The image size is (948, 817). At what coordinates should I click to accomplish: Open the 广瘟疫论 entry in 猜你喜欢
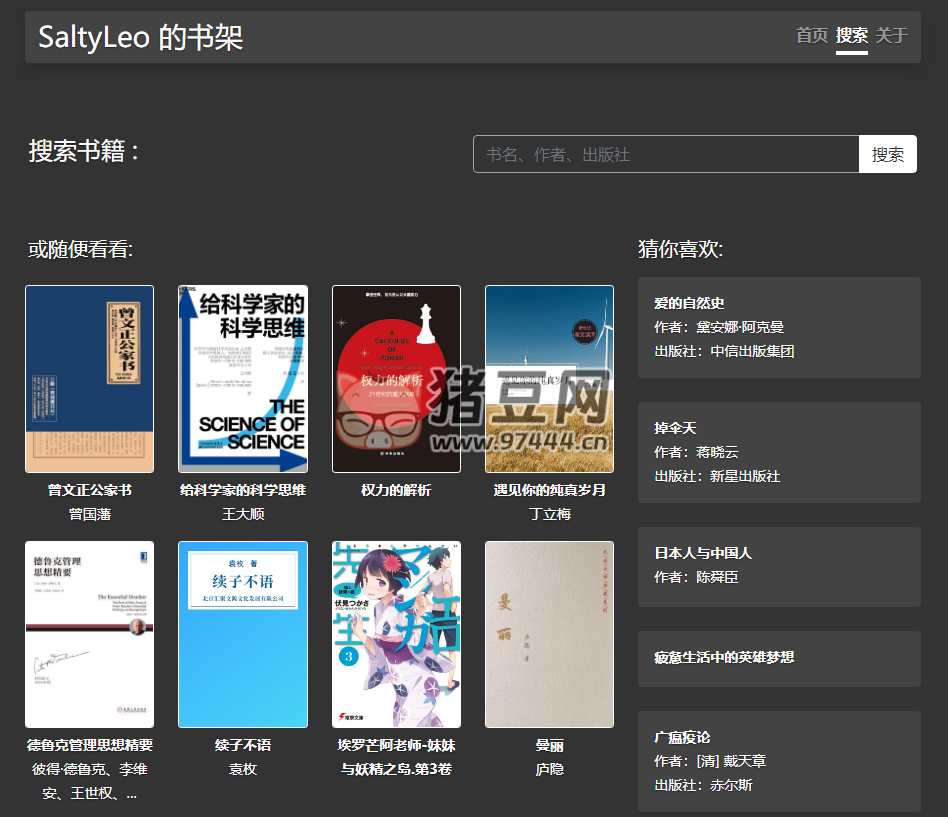pyautogui.click(x=779, y=761)
